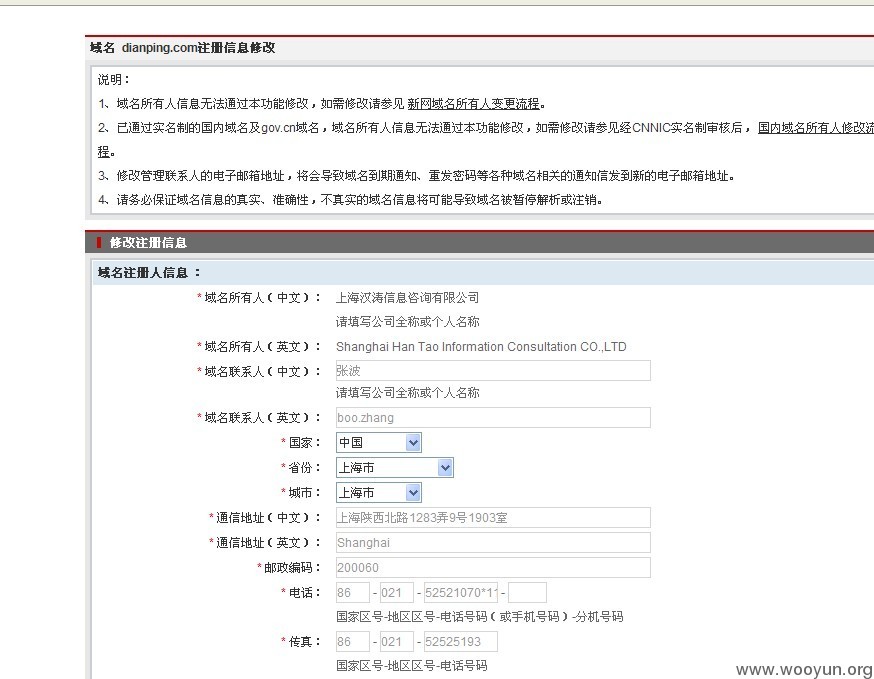Open the 国内域名所有人修改流程 link
This screenshot has width=874, height=679.
(816, 128)
